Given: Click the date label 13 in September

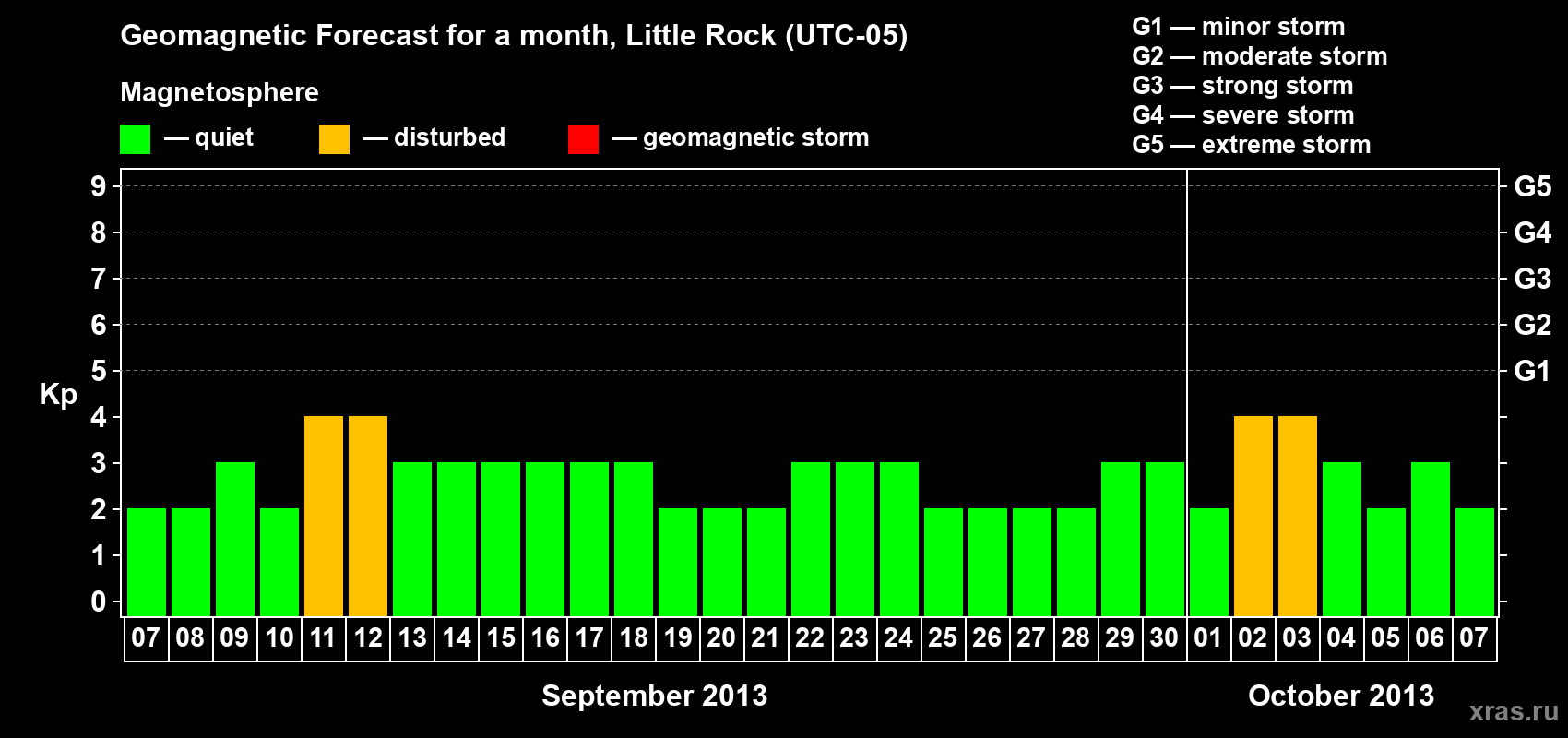Looking at the screenshot, I should [412, 638].
